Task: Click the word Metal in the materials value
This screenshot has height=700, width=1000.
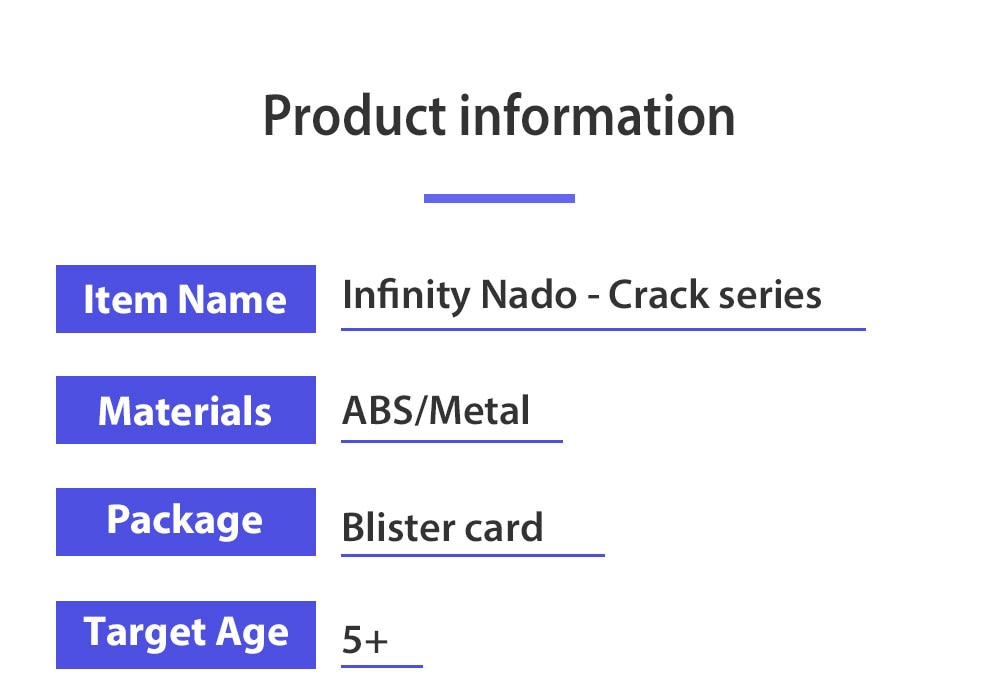Action: pos(480,411)
